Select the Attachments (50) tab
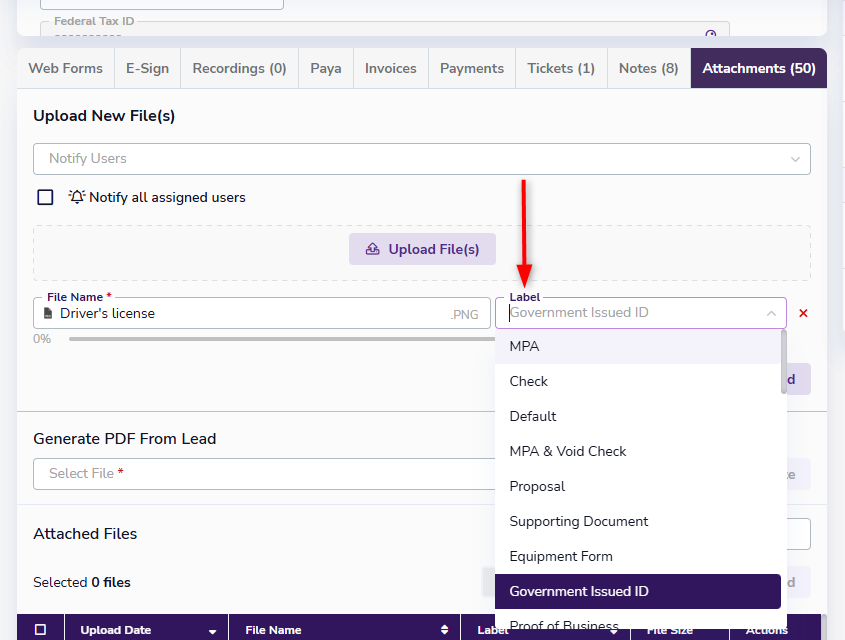Viewport: 845px width, 640px height. [759, 68]
